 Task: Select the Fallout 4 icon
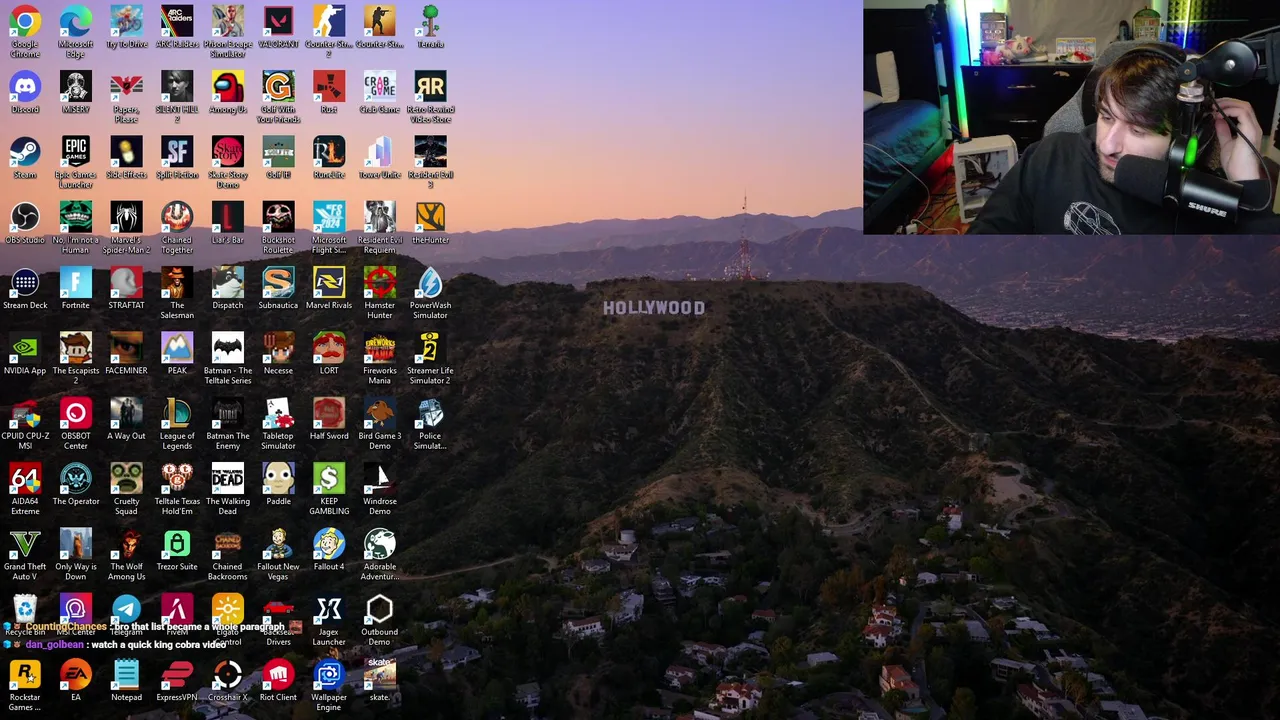(329, 545)
